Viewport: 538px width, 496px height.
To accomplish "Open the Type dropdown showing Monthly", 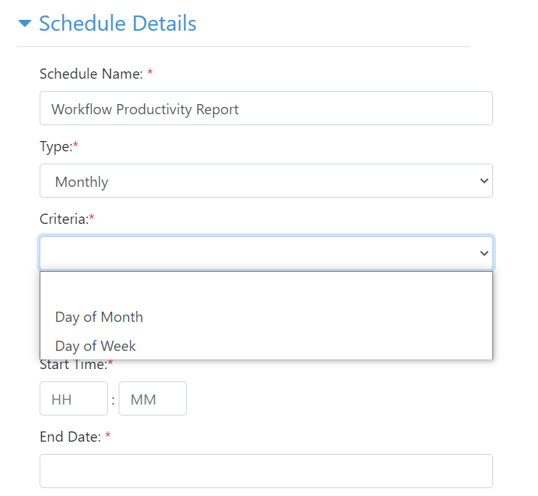I will pyautogui.click(x=266, y=181).
